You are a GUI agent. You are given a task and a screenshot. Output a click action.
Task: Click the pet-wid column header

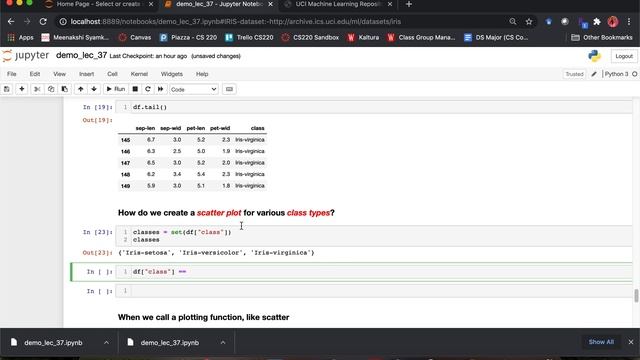pos(220,128)
